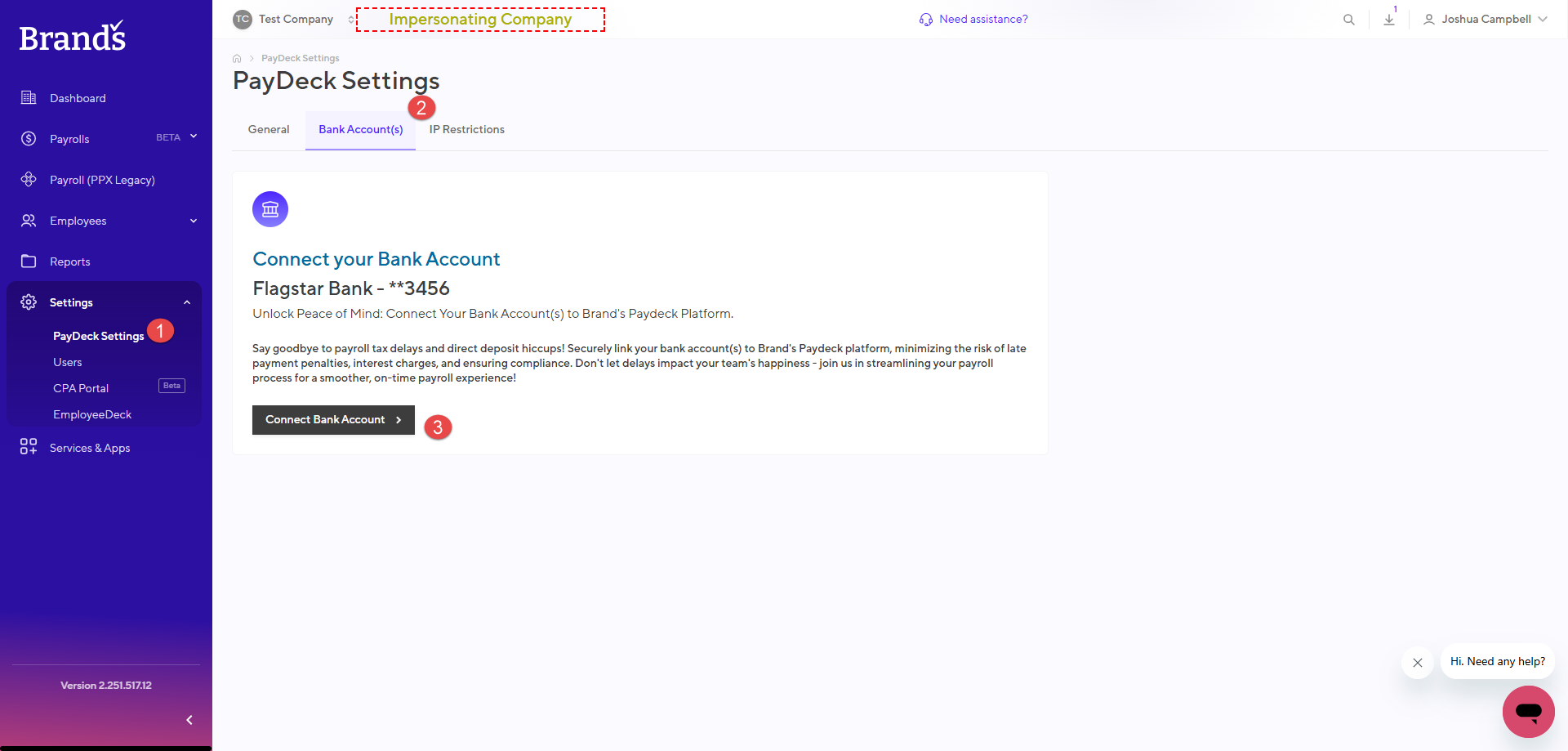Viewport: 1568px width, 751px height.
Task: Click the Dashboard building icon
Action: [29, 98]
